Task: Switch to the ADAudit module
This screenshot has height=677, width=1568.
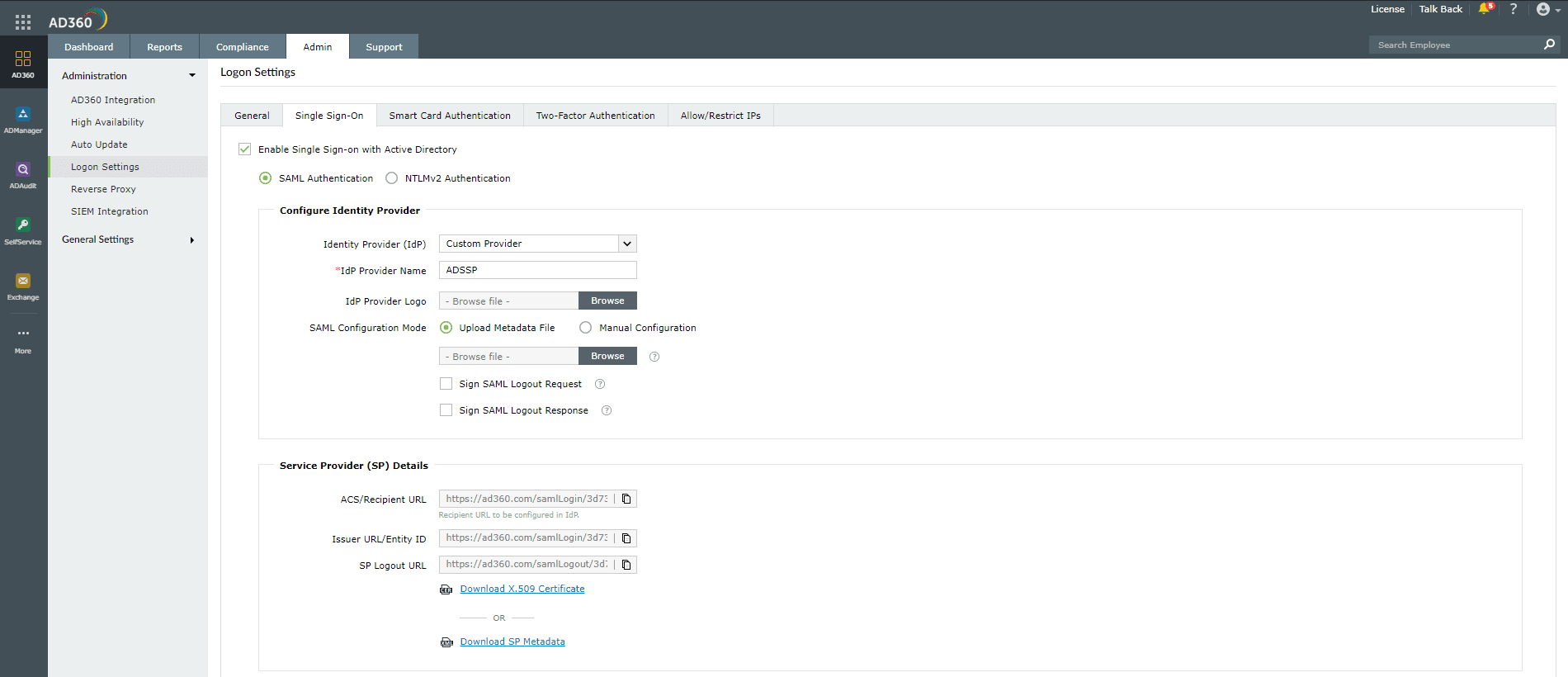Action: (x=23, y=175)
